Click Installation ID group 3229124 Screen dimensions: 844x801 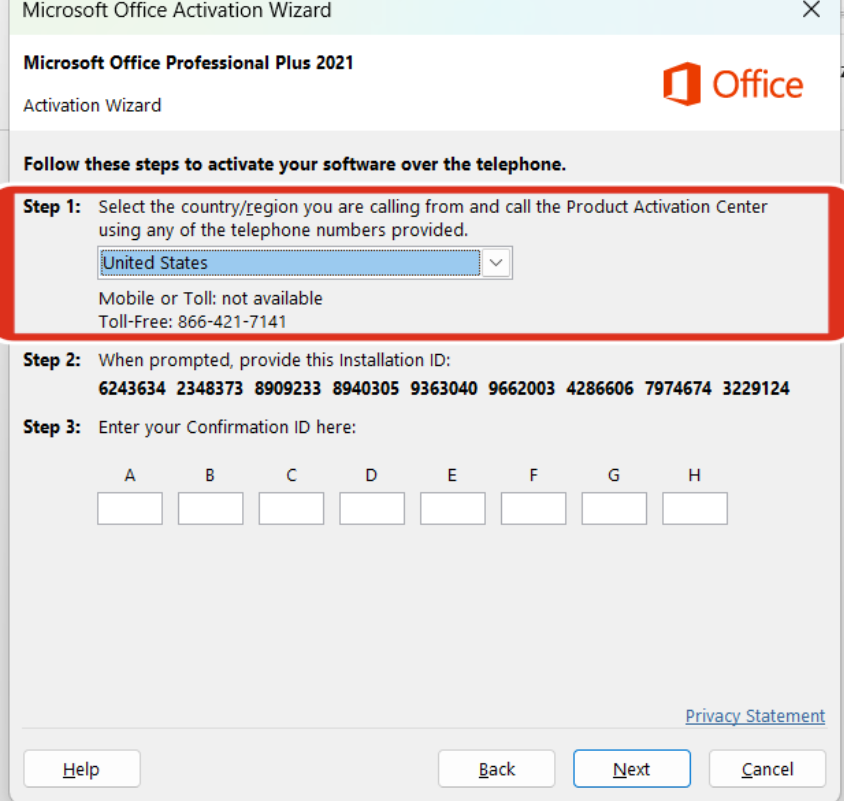756,388
